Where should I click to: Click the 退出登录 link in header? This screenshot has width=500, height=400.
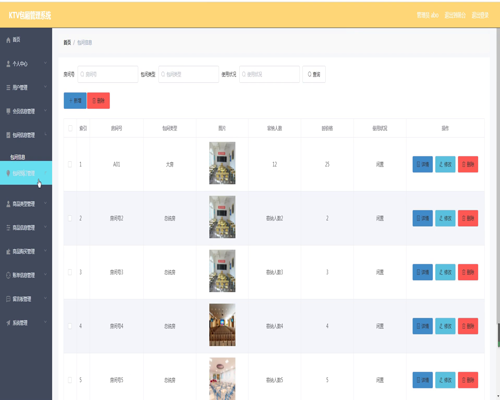480,15
